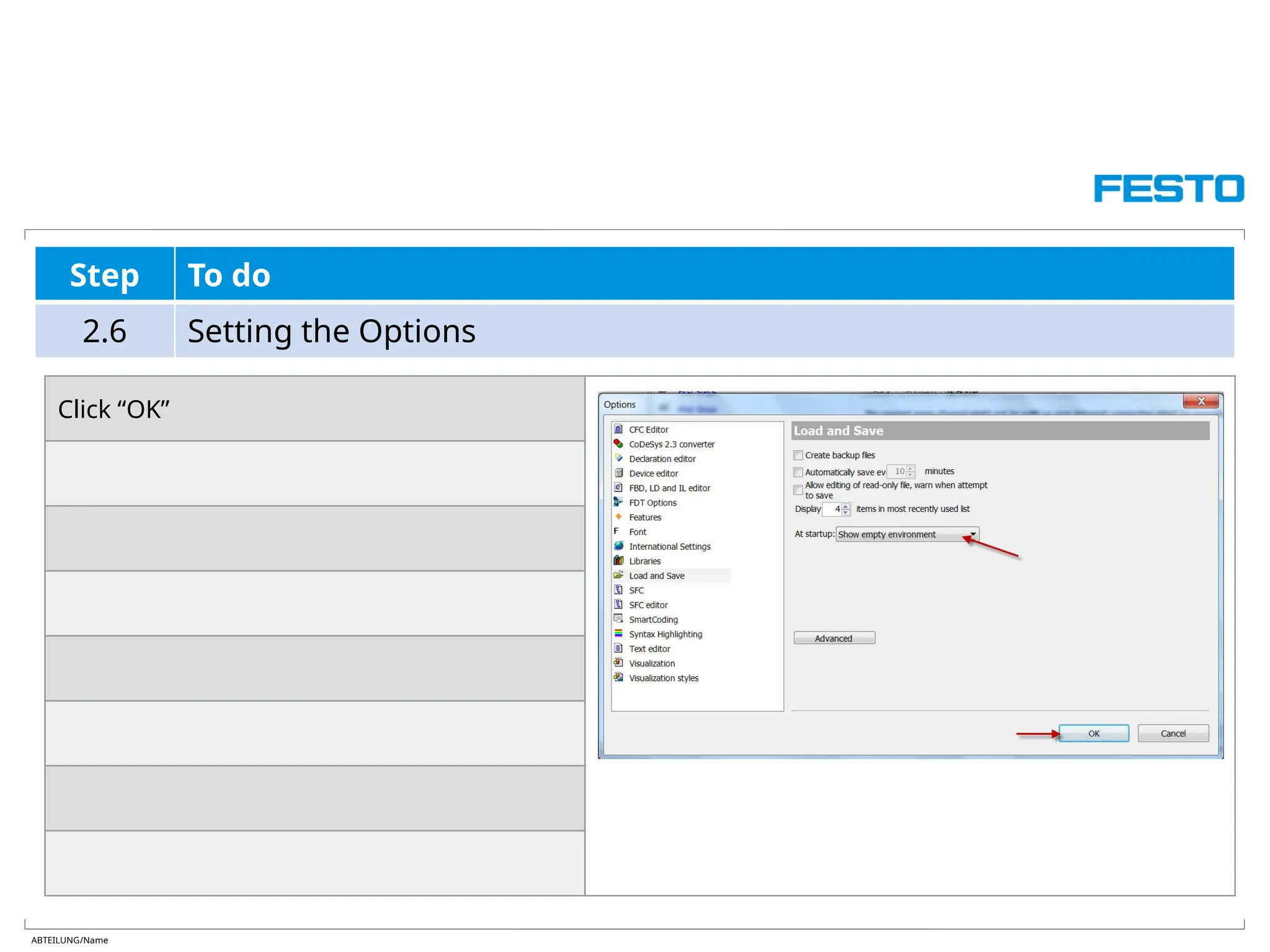1270x952 pixels.
Task: Click the Advanced button
Action: [834, 638]
